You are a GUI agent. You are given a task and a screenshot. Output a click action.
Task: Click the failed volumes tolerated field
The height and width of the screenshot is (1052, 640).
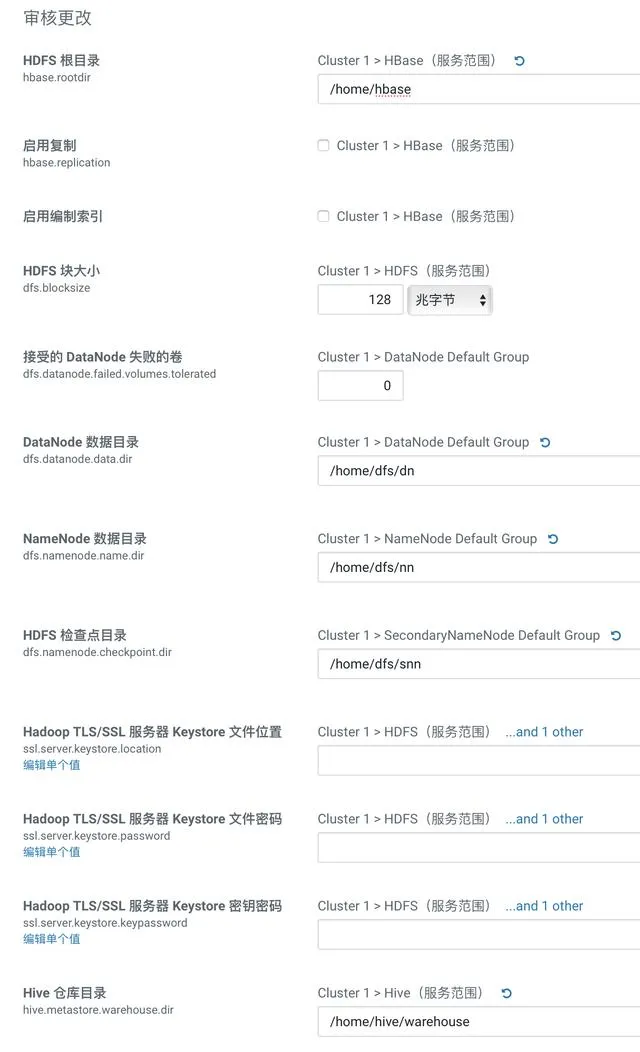point(361,386)
